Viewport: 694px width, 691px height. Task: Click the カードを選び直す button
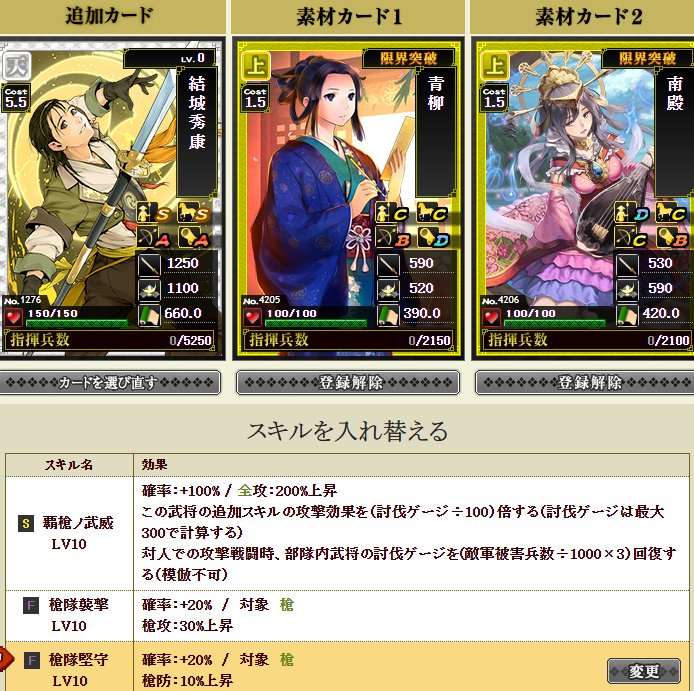[x=110, y=382]
